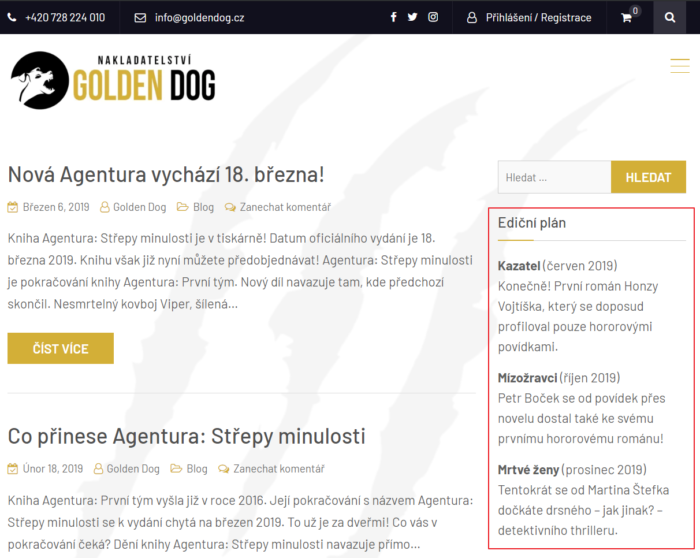Click comment bubble icon in first post
The width and height of the screenshot is (700, 558).
(230, 207)
